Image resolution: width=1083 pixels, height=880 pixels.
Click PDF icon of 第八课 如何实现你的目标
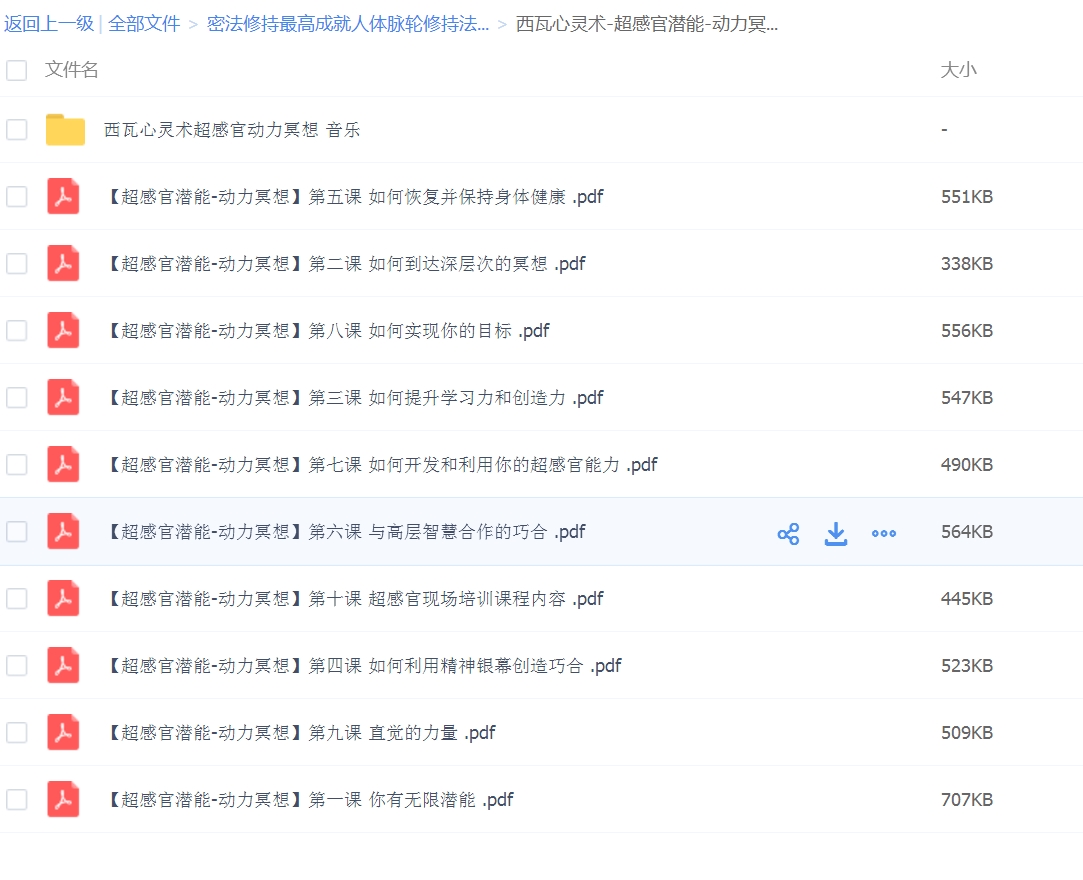pos(64,331)
